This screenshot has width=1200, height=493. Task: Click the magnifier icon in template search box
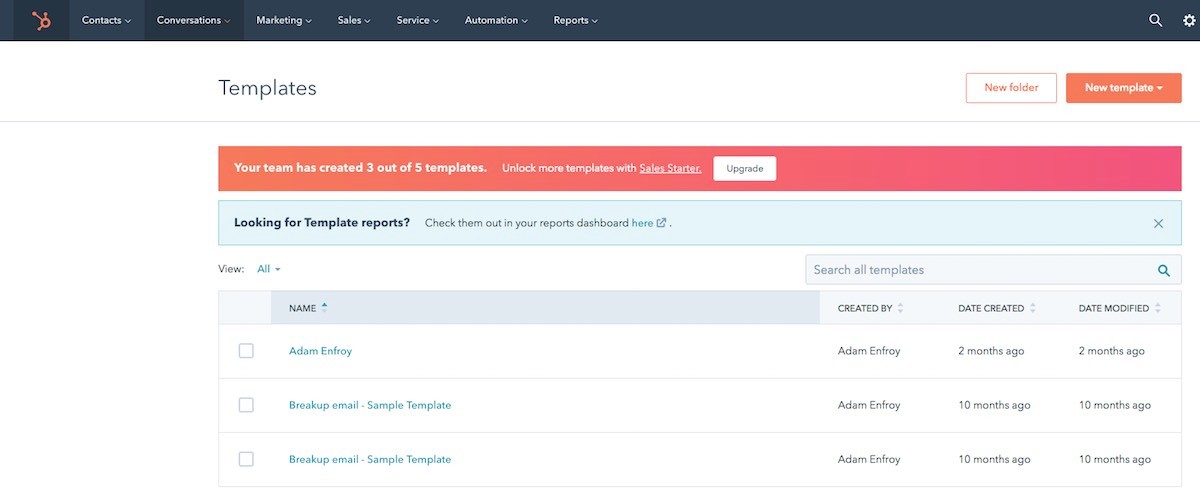pos(1164,270)
